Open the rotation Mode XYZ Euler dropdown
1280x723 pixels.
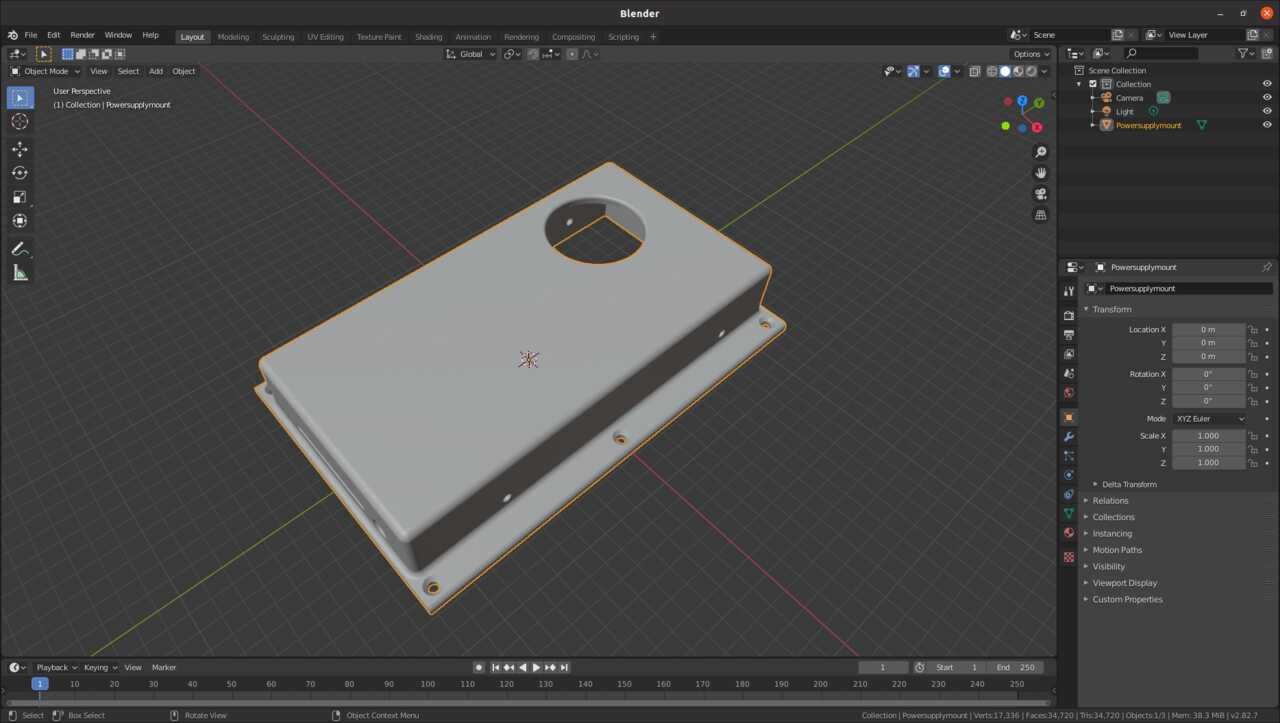(x=1210, y=419)
